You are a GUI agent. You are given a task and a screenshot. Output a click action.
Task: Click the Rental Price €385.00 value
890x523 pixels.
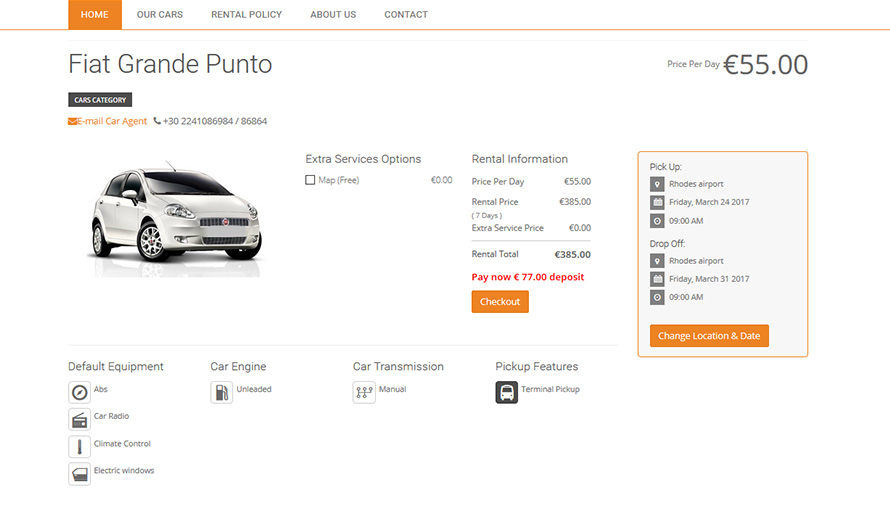(575, 202)
